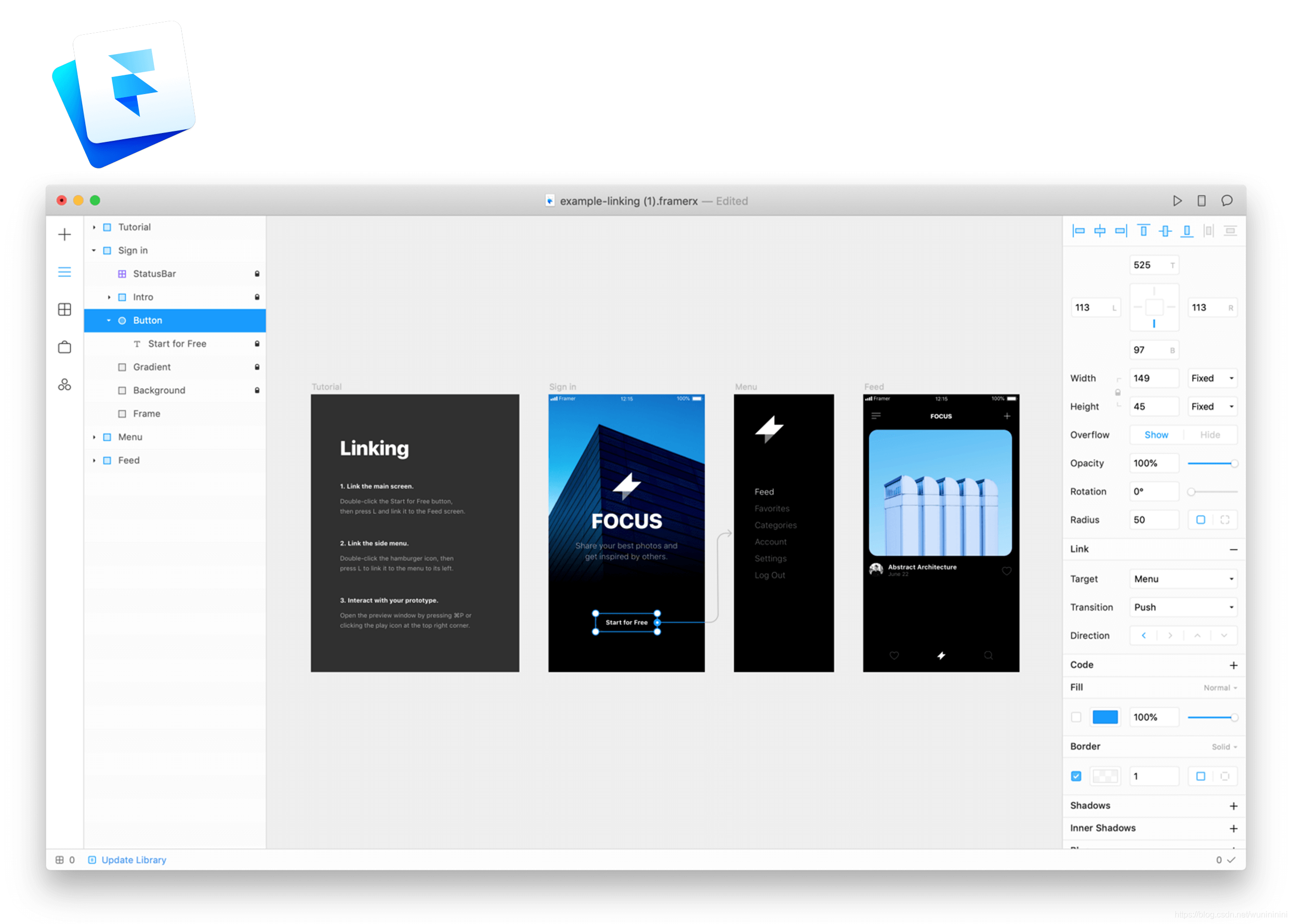1292x924 pixels.
Task: Enable the Fill checkbox
Action: (x=1075, y=717)
